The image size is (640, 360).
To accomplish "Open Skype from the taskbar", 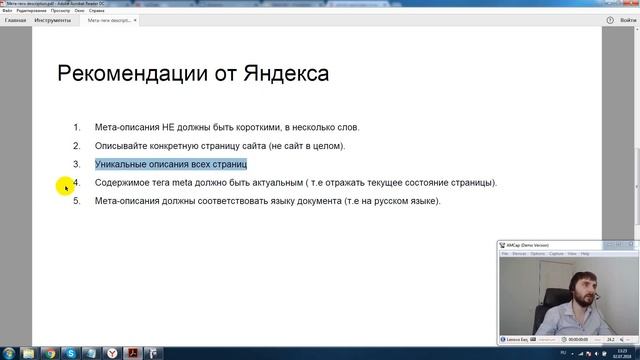I will [71, 353].
